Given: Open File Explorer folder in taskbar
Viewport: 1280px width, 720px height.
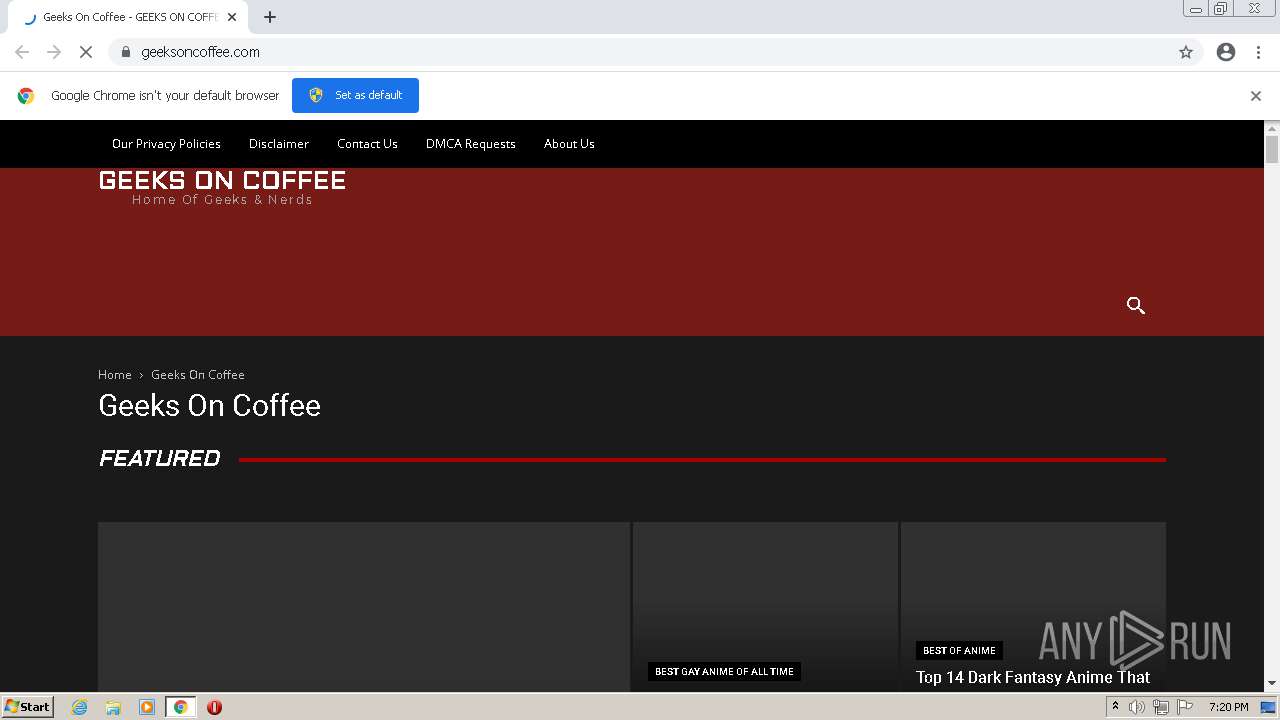Looking at the screenshot, I should tap(113, 707).
